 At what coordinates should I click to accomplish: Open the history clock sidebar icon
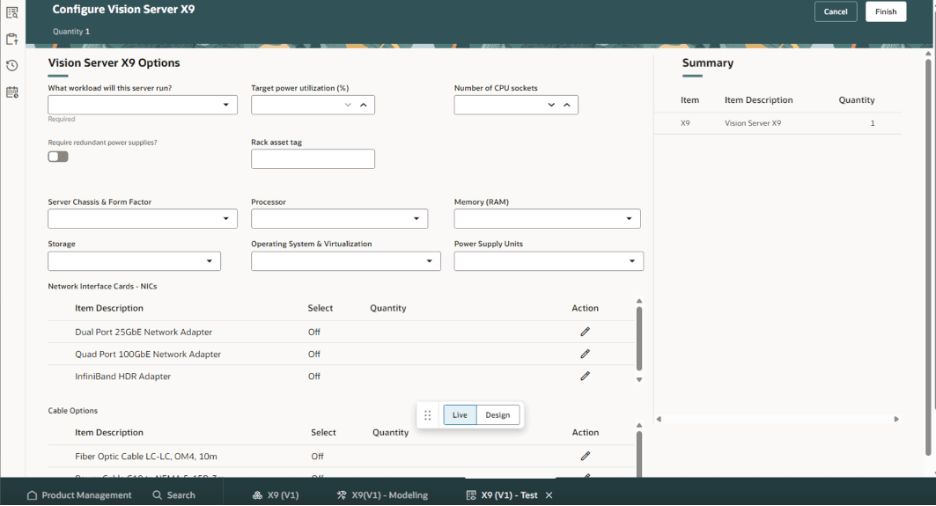pyautogui.click(x=12, y=66)
